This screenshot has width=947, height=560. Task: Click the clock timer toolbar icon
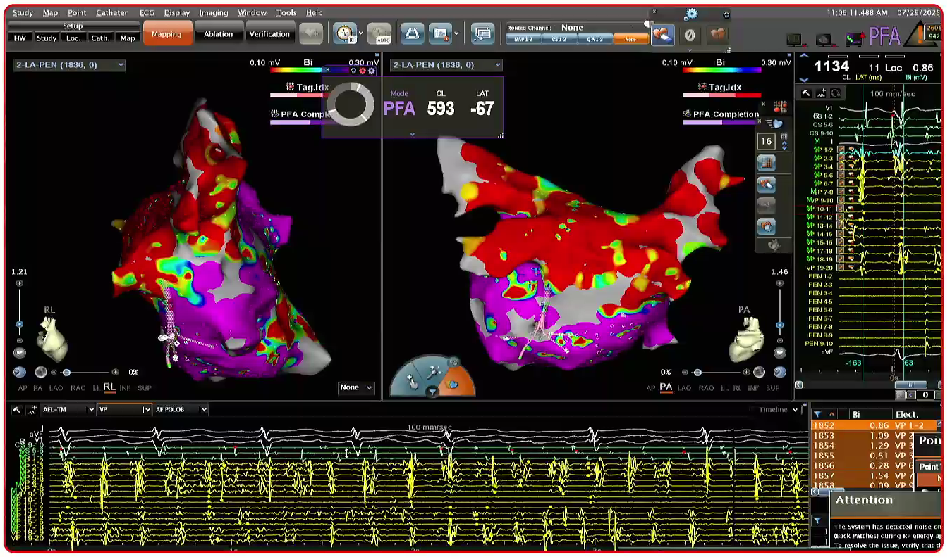point(345,34)
